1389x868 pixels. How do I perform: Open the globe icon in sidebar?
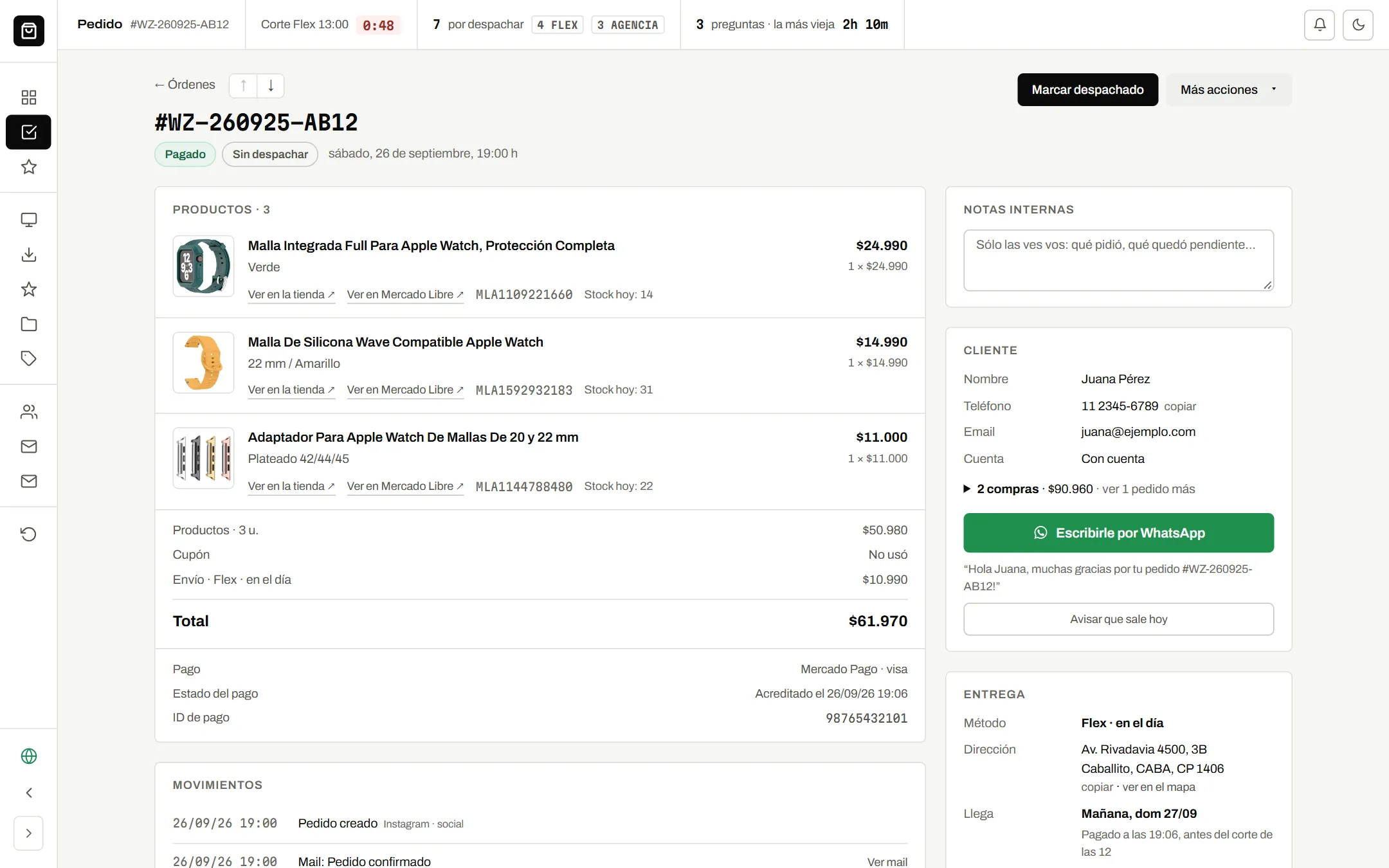click(x=29, y=756)
